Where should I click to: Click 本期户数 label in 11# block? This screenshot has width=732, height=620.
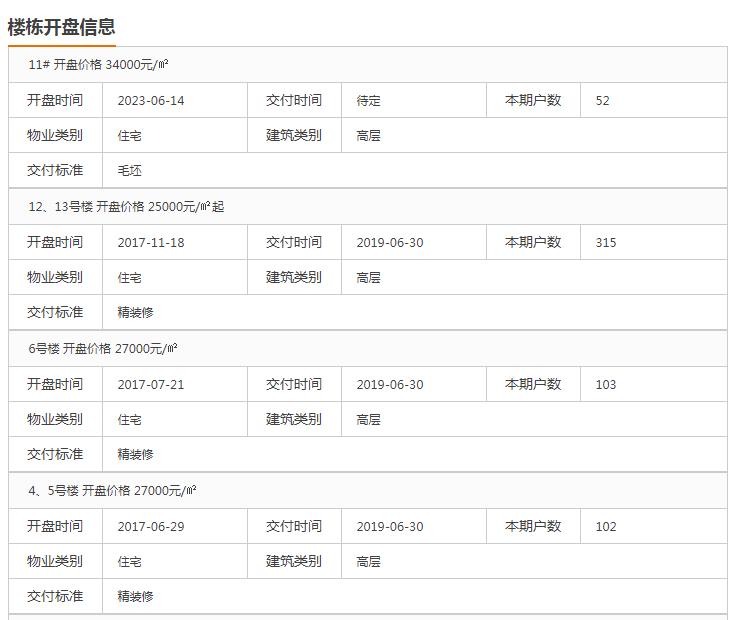click(533, 100)
